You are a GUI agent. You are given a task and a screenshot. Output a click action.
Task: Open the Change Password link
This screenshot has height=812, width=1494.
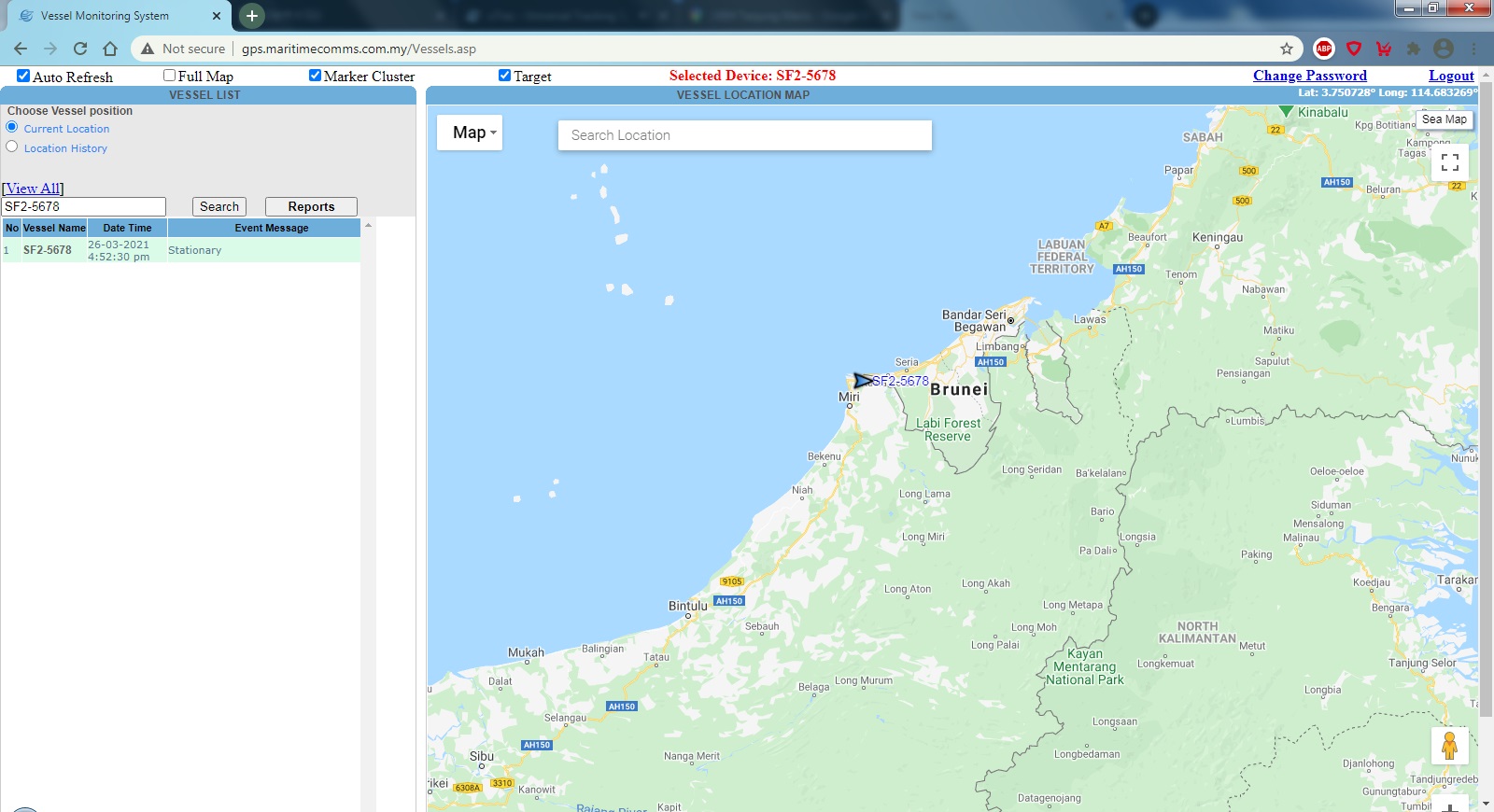pyautogui.click(x=1309, y=76)
